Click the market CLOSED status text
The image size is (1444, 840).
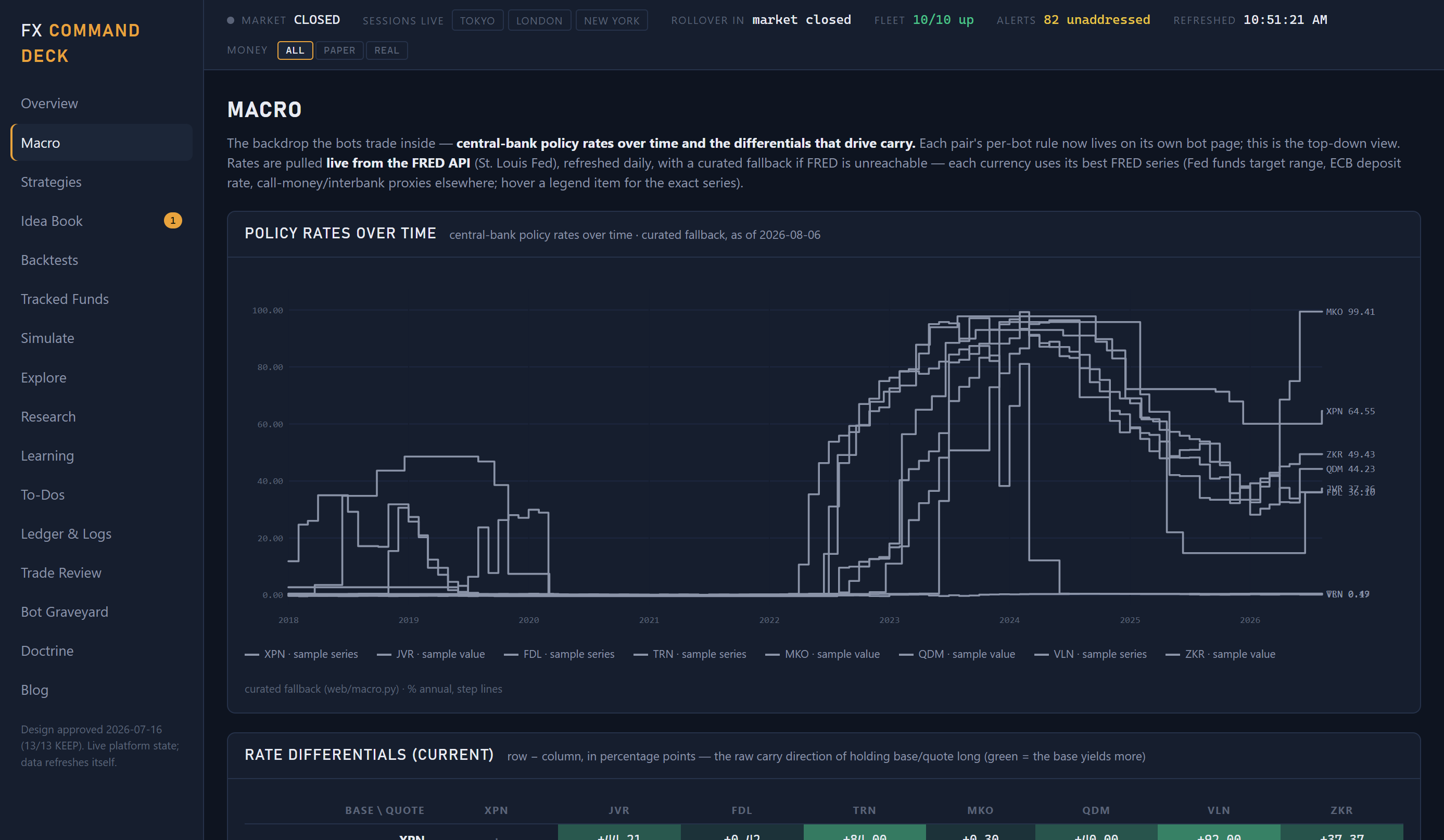[317, 20]
